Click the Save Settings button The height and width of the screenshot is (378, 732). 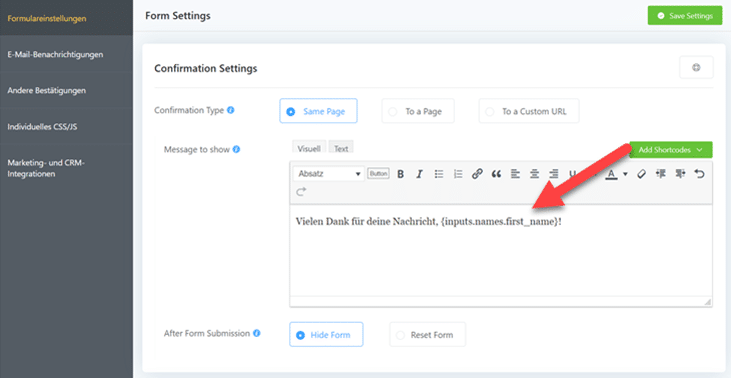coord(685,15)
